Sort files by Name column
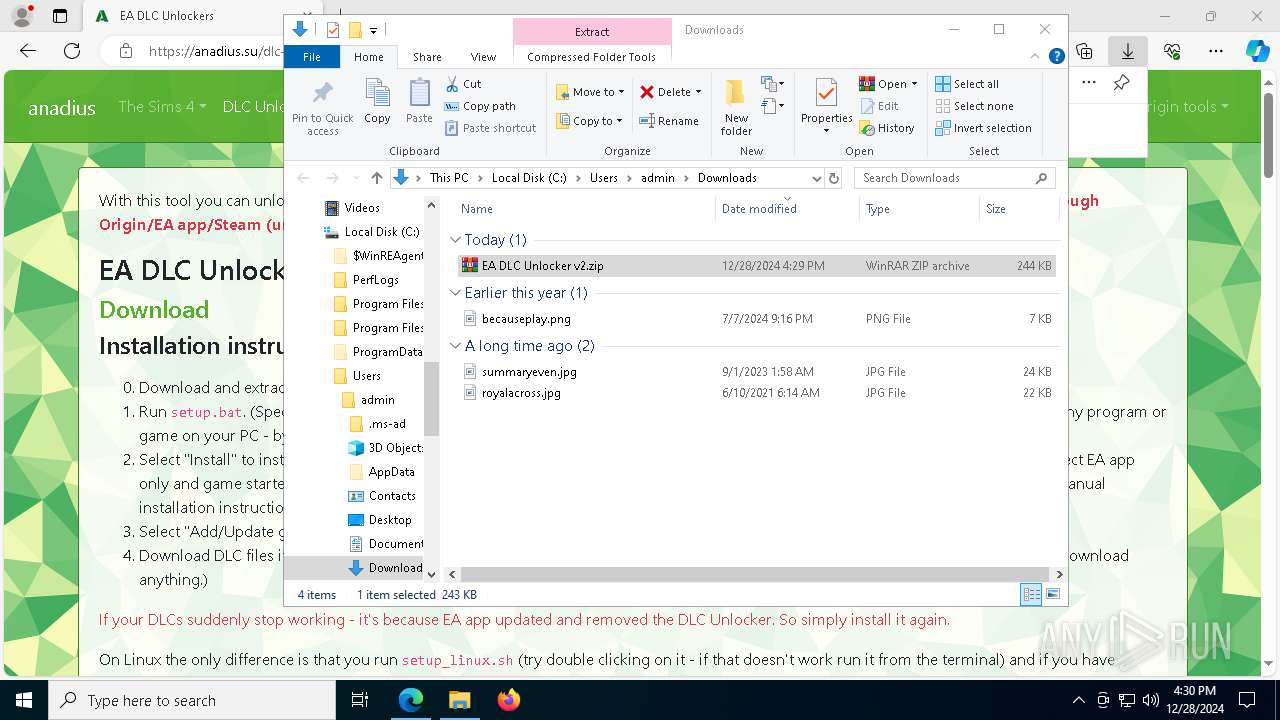1280x720 pixels. click(x=586, y=209)
